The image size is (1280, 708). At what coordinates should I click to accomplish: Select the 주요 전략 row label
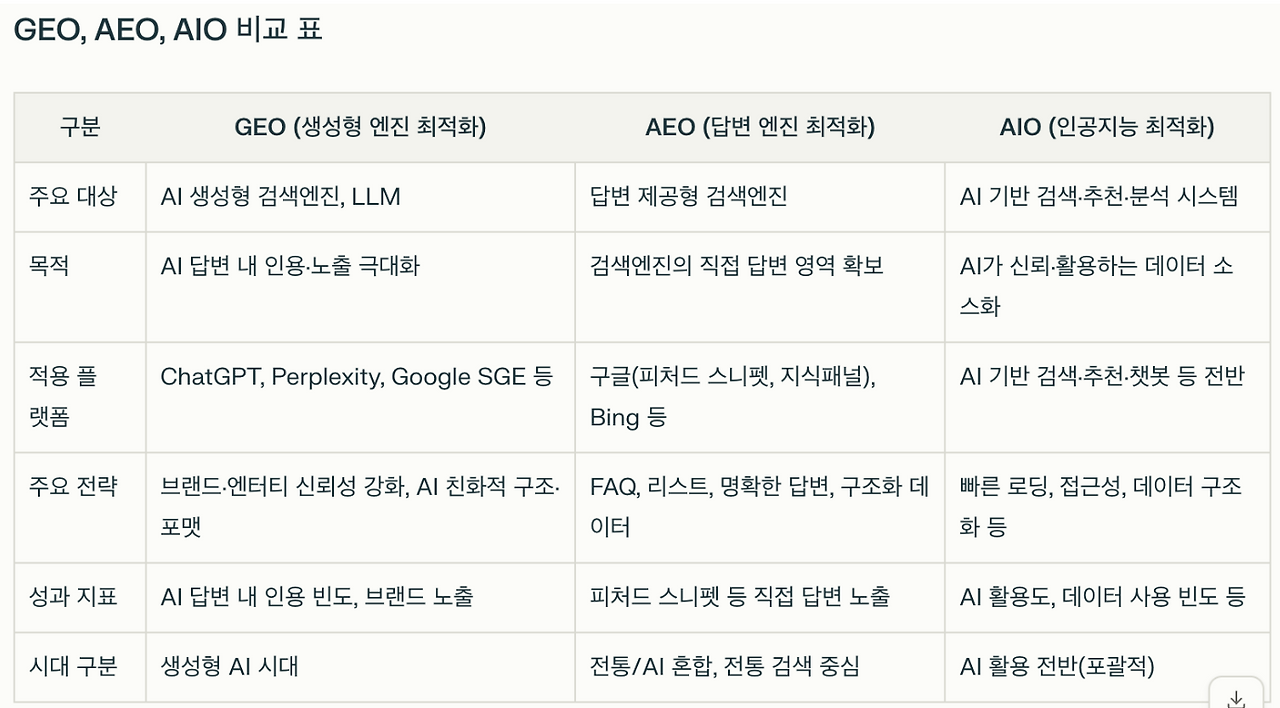(x=73, y=486)
